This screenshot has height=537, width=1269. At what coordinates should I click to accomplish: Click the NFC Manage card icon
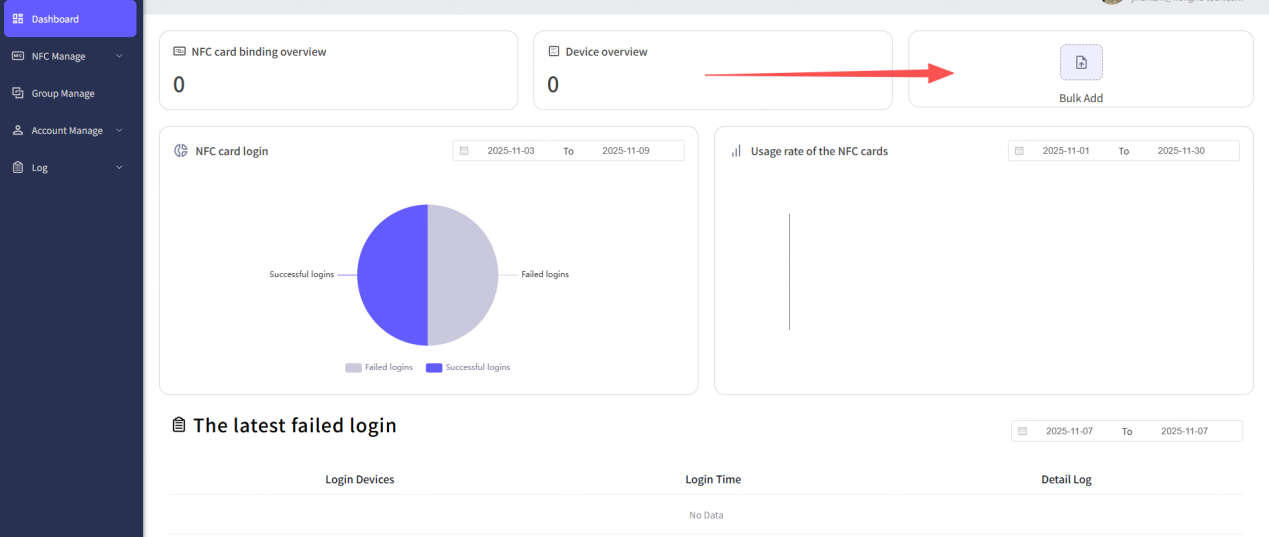click(18, 56)
